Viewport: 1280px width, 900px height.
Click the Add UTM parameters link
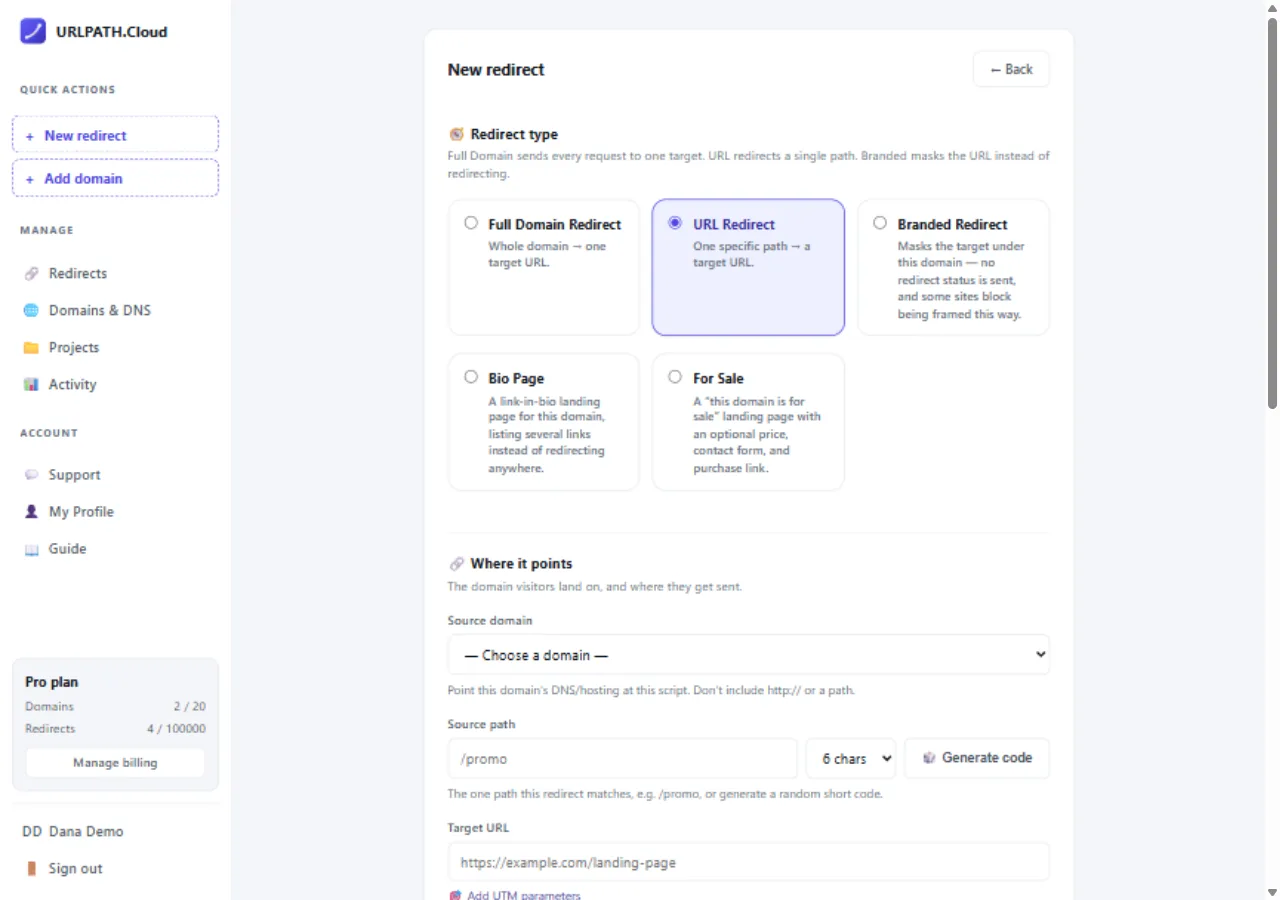click(523, 896)
